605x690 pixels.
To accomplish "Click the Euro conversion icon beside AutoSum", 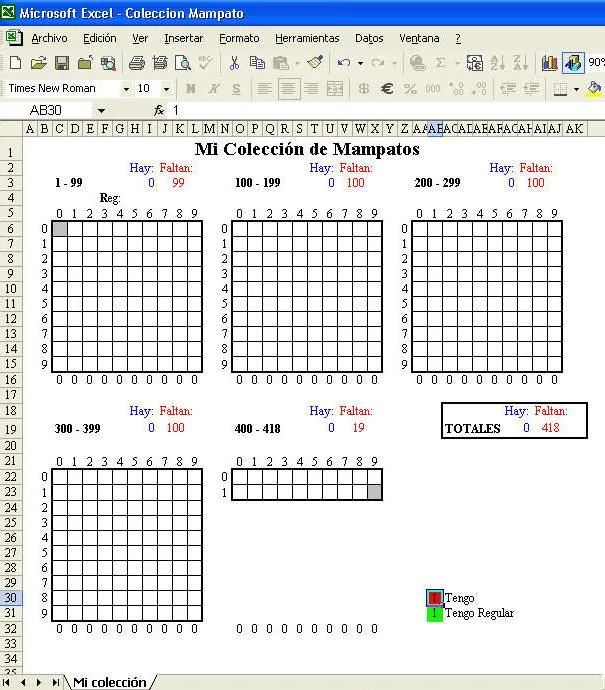I will pos(475,63).
